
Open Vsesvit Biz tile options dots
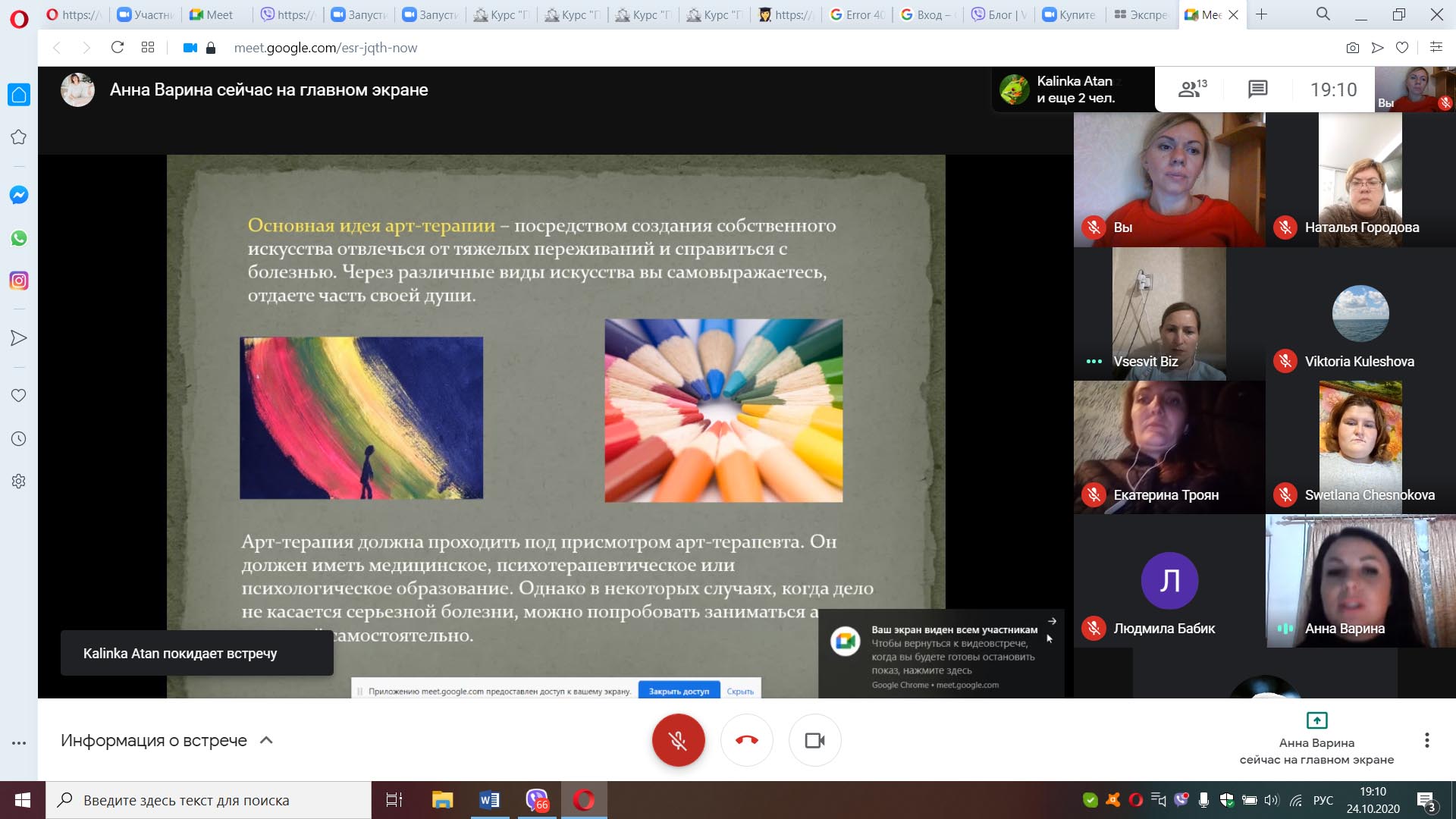(1094, 362)
